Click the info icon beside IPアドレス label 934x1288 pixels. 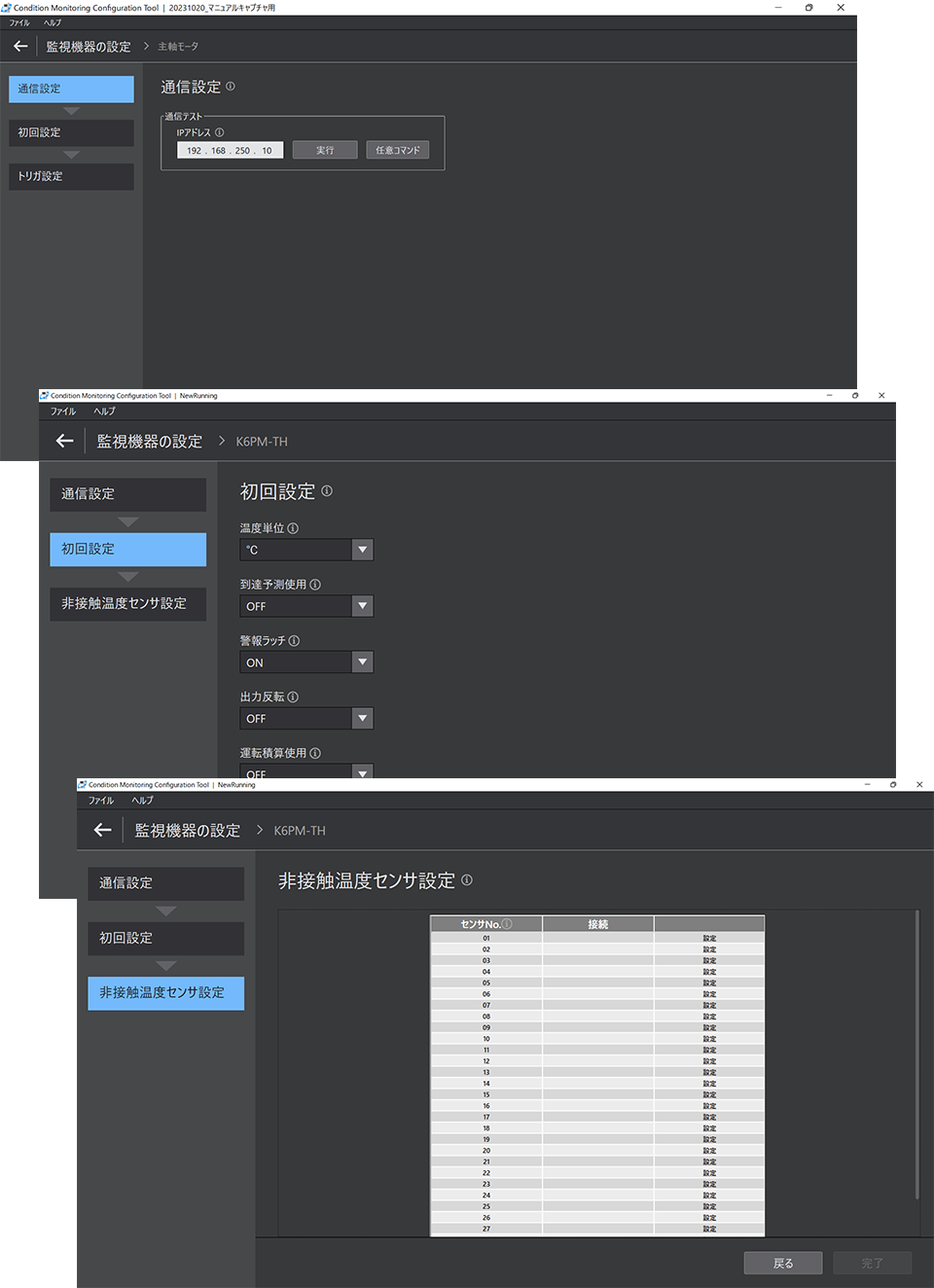click(220, 131)
